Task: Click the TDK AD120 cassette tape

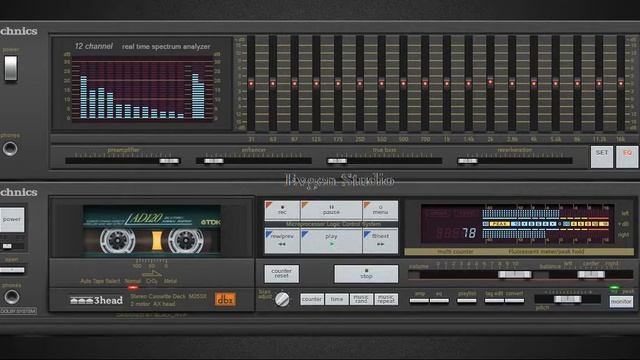Action: point(152,230)
